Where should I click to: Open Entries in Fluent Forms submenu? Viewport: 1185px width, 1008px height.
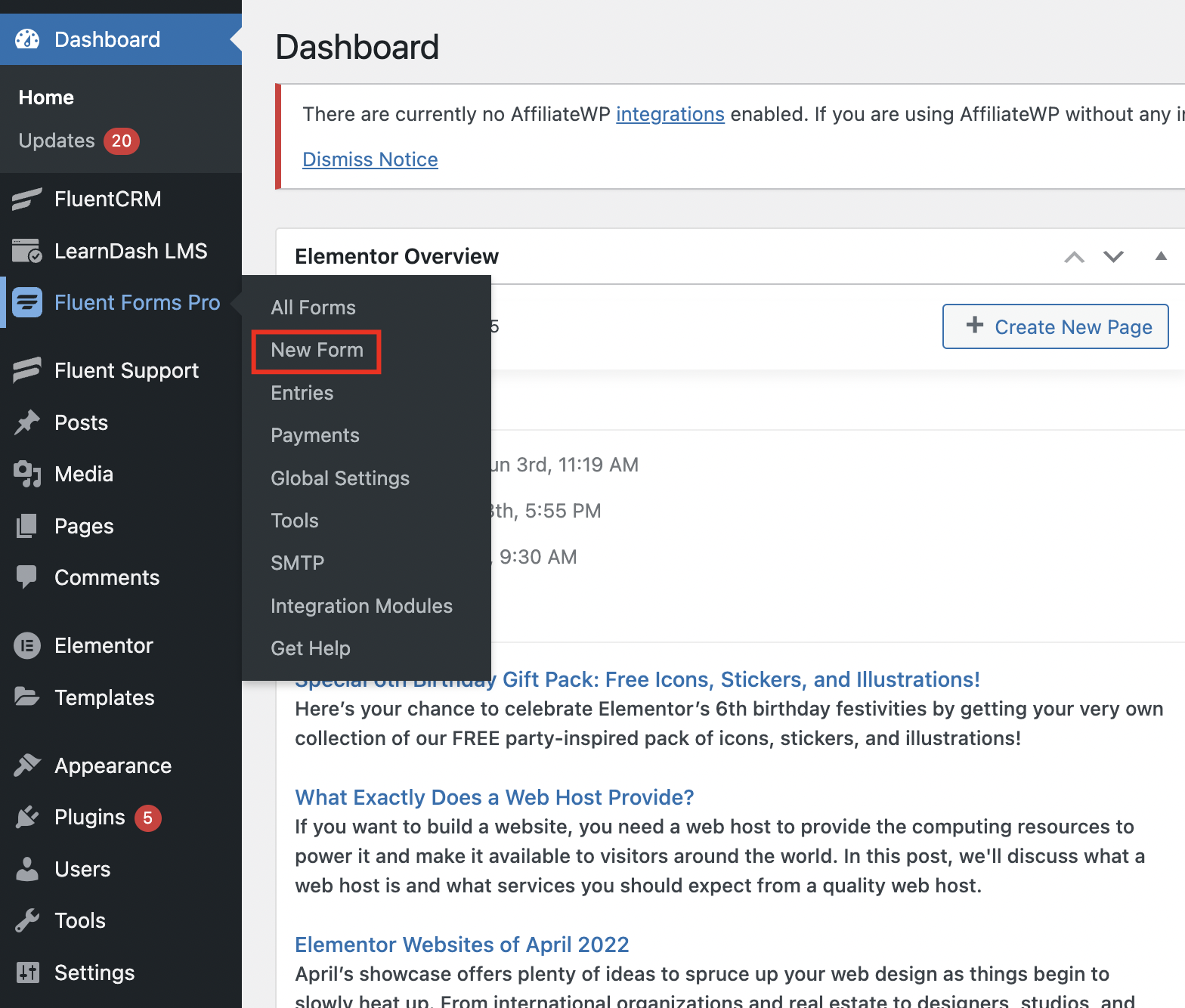click(302, 393)
